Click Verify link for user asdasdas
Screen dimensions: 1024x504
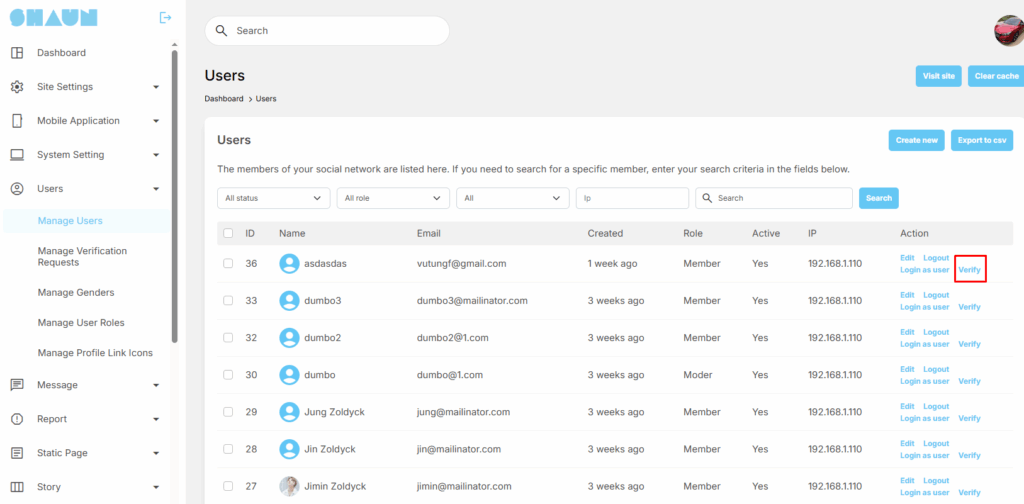969,270
